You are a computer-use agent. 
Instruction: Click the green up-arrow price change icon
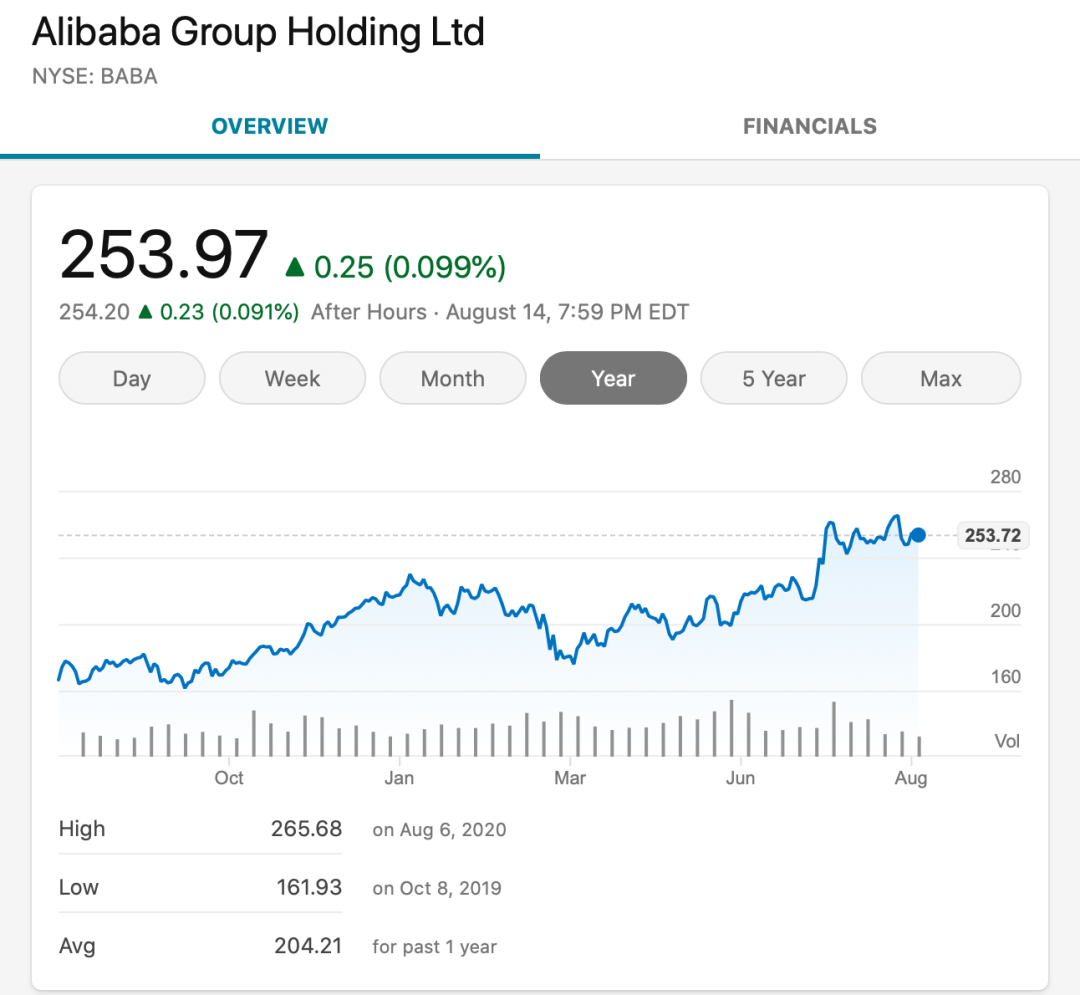(295, 267)
